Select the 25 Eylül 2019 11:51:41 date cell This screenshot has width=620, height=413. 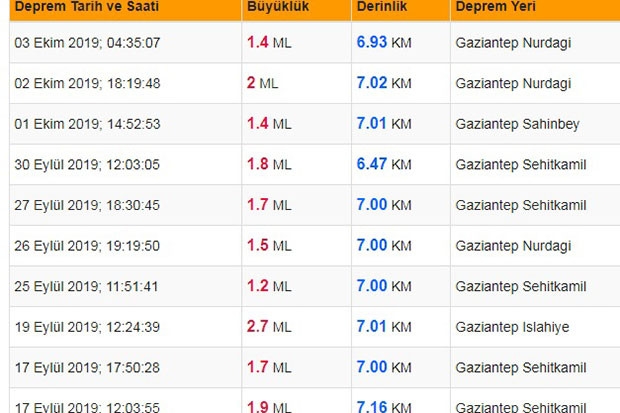click(87, 287)
